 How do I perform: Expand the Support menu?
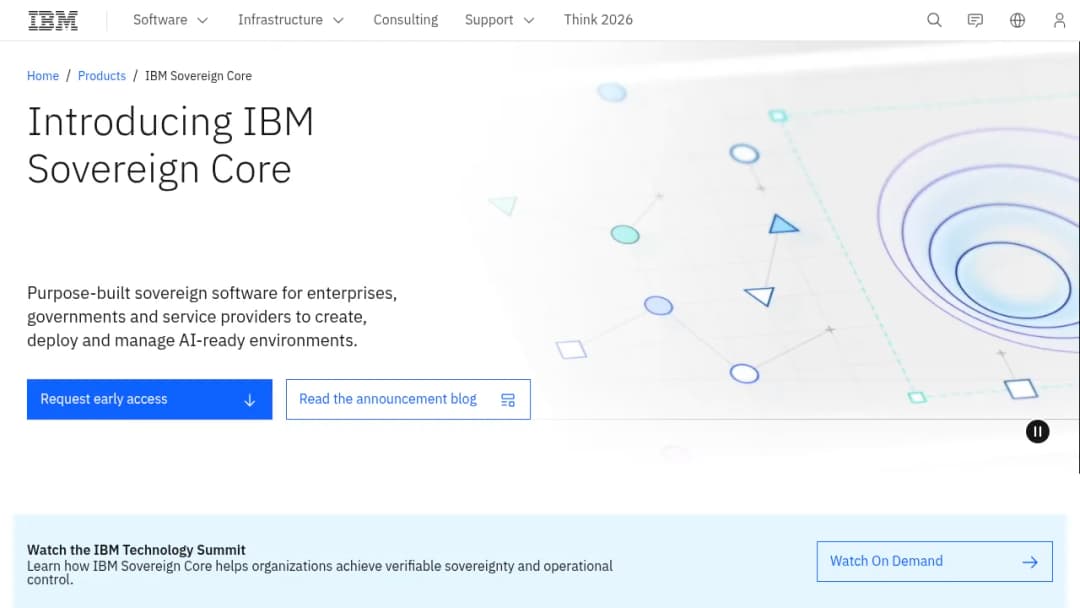[499, 20]
